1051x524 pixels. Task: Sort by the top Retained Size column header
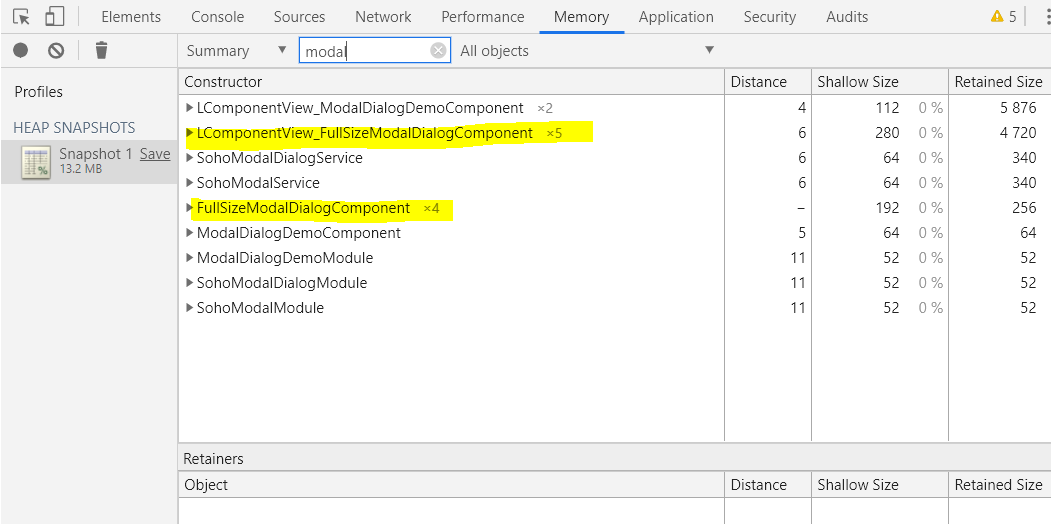(1000, 82)
